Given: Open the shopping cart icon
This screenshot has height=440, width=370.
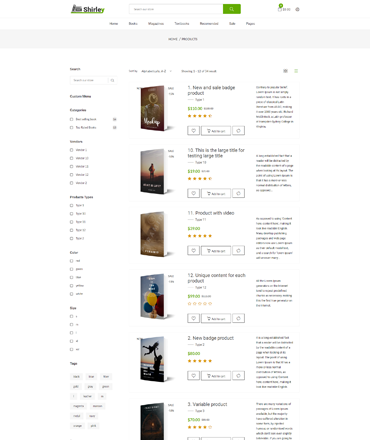Looking at the screenshot, I should [x=280, y=9].
